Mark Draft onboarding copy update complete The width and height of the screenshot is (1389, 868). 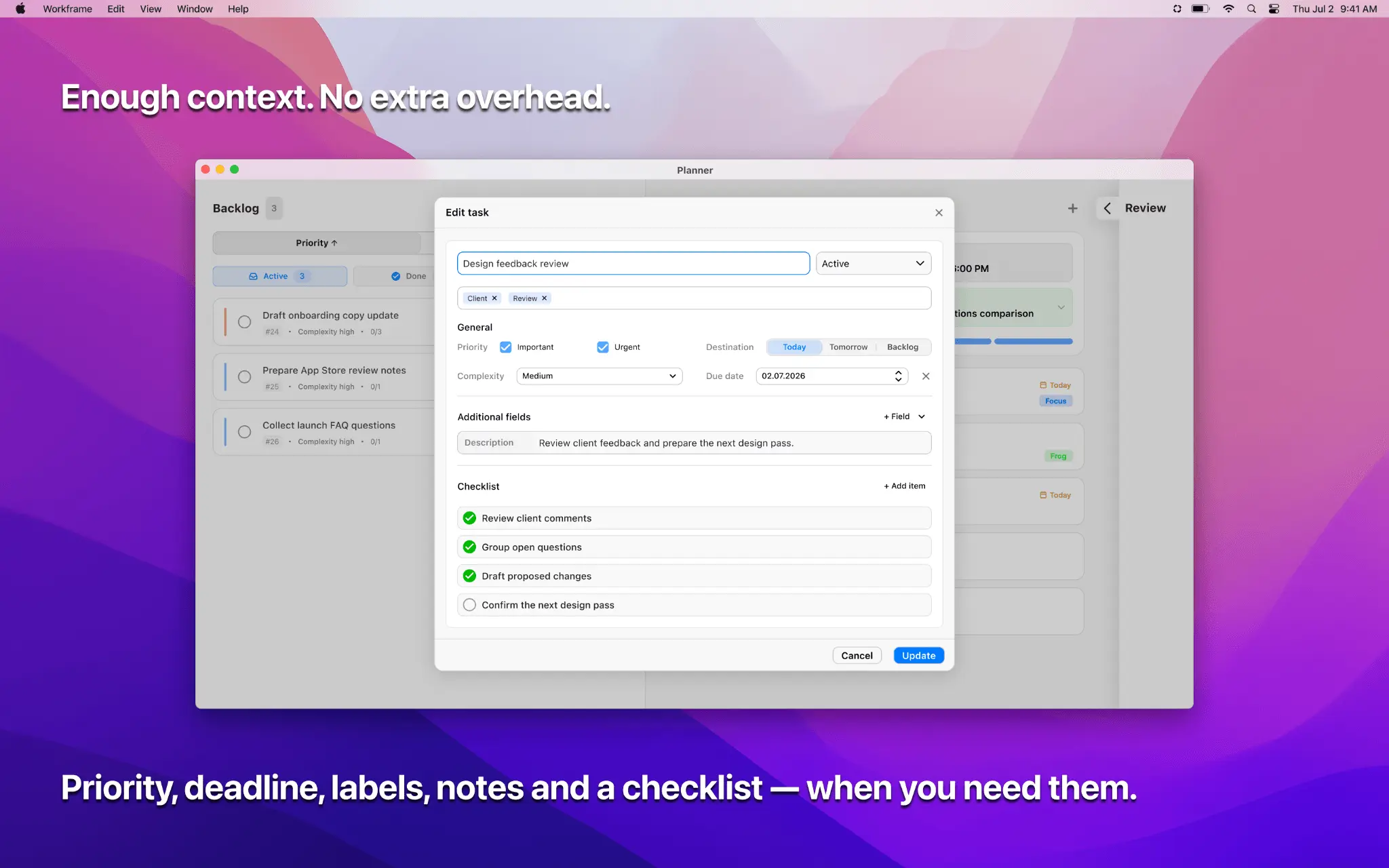(244, 322)
